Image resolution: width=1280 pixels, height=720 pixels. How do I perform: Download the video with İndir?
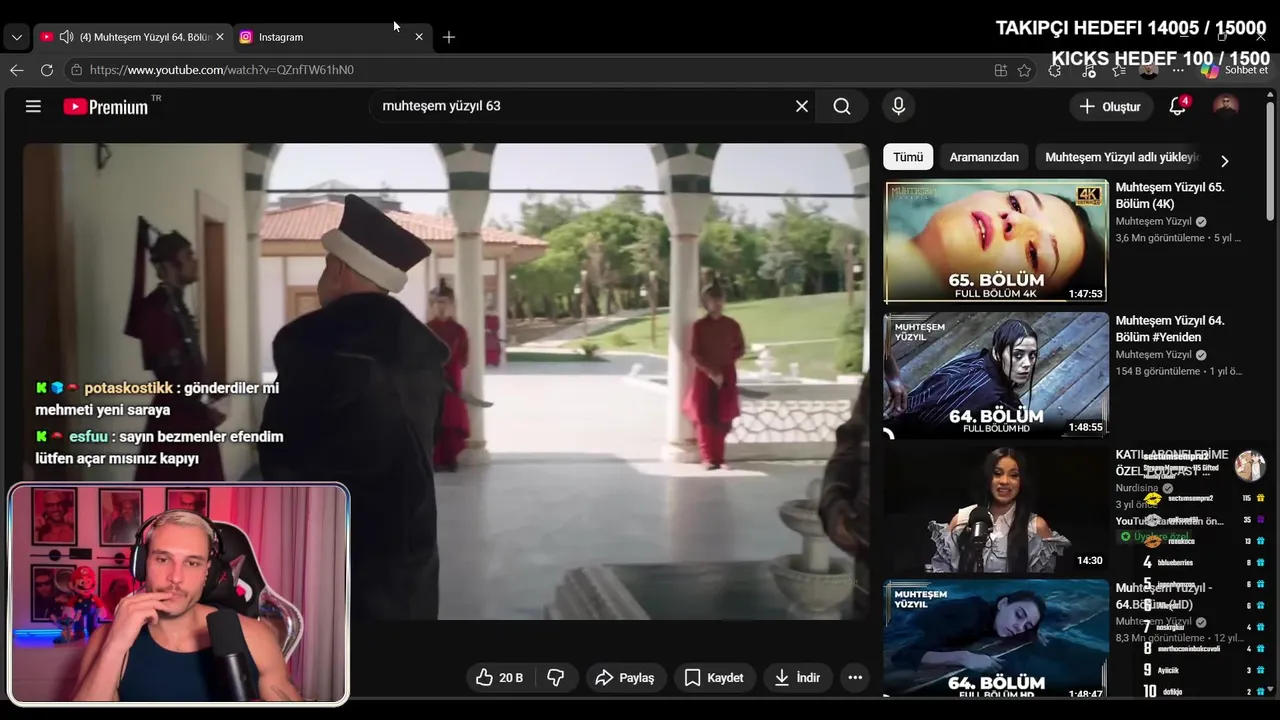(798, 677)
